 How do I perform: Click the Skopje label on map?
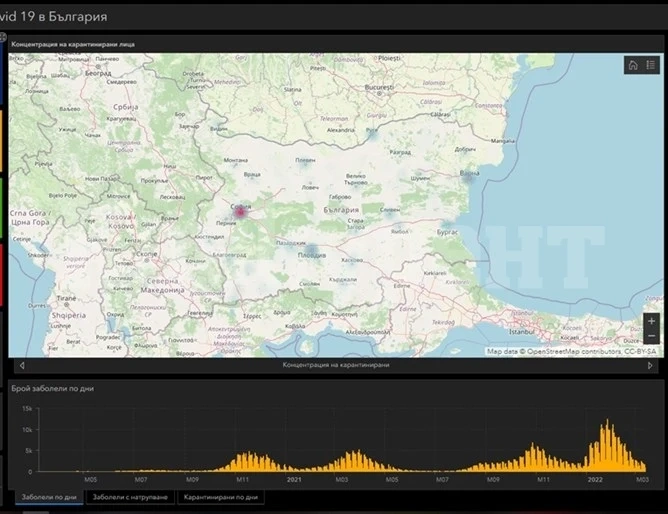pos(147,254)
